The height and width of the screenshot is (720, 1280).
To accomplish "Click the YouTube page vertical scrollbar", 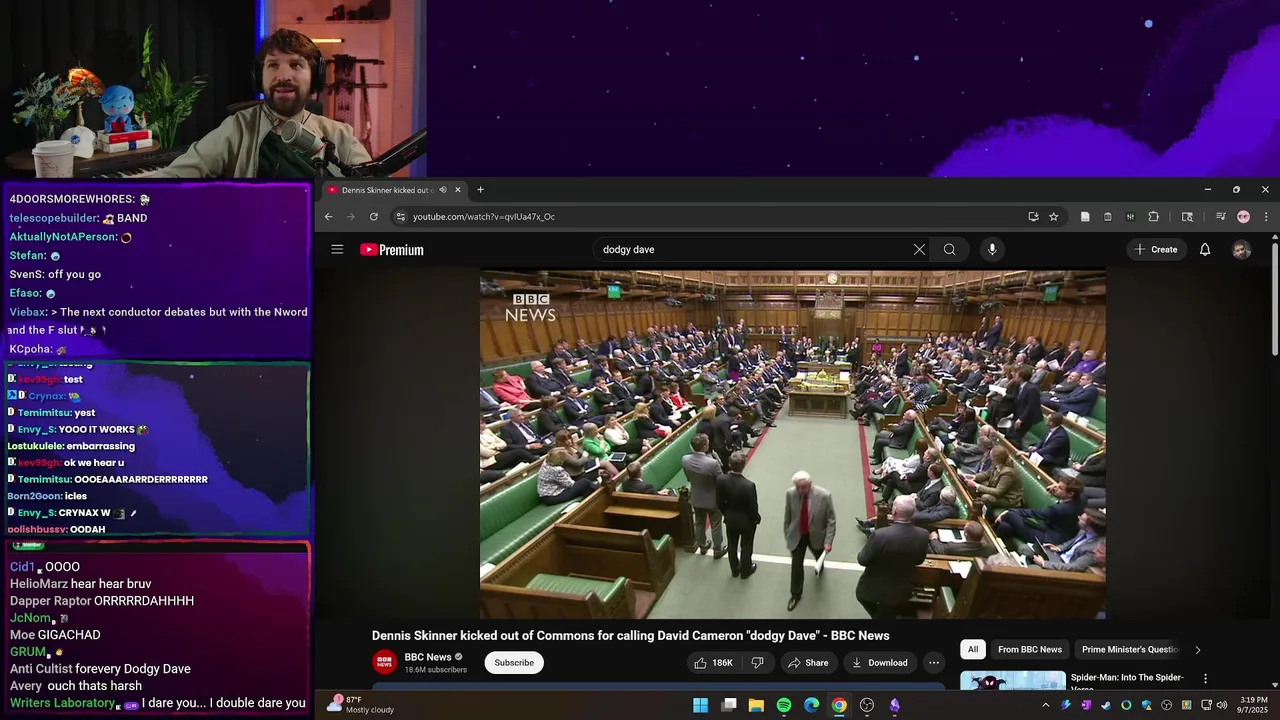I will (x=1274, y=300).
